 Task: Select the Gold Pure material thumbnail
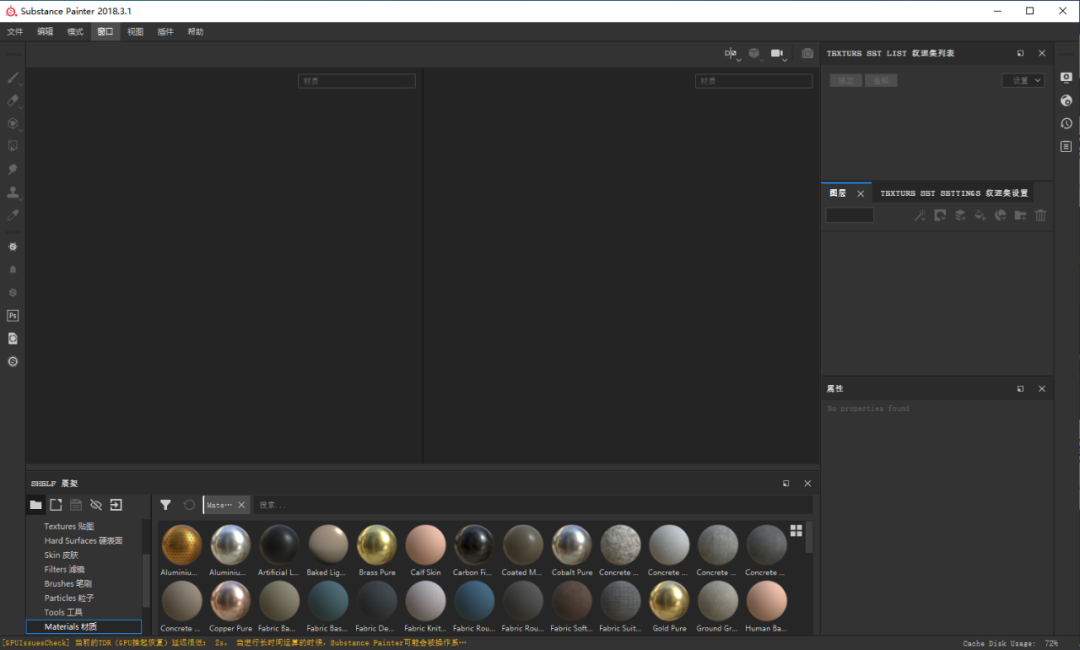click(669, 606)
